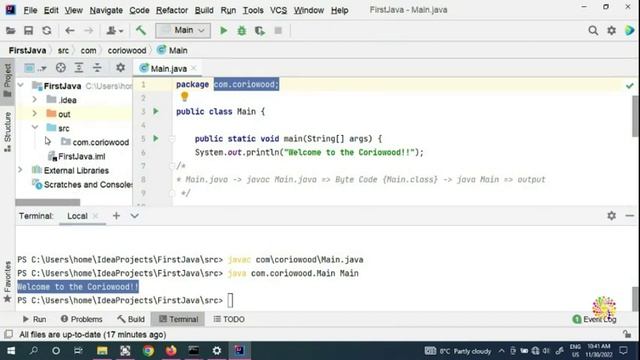
Task: Reload all files from disk
Action: 47,31
